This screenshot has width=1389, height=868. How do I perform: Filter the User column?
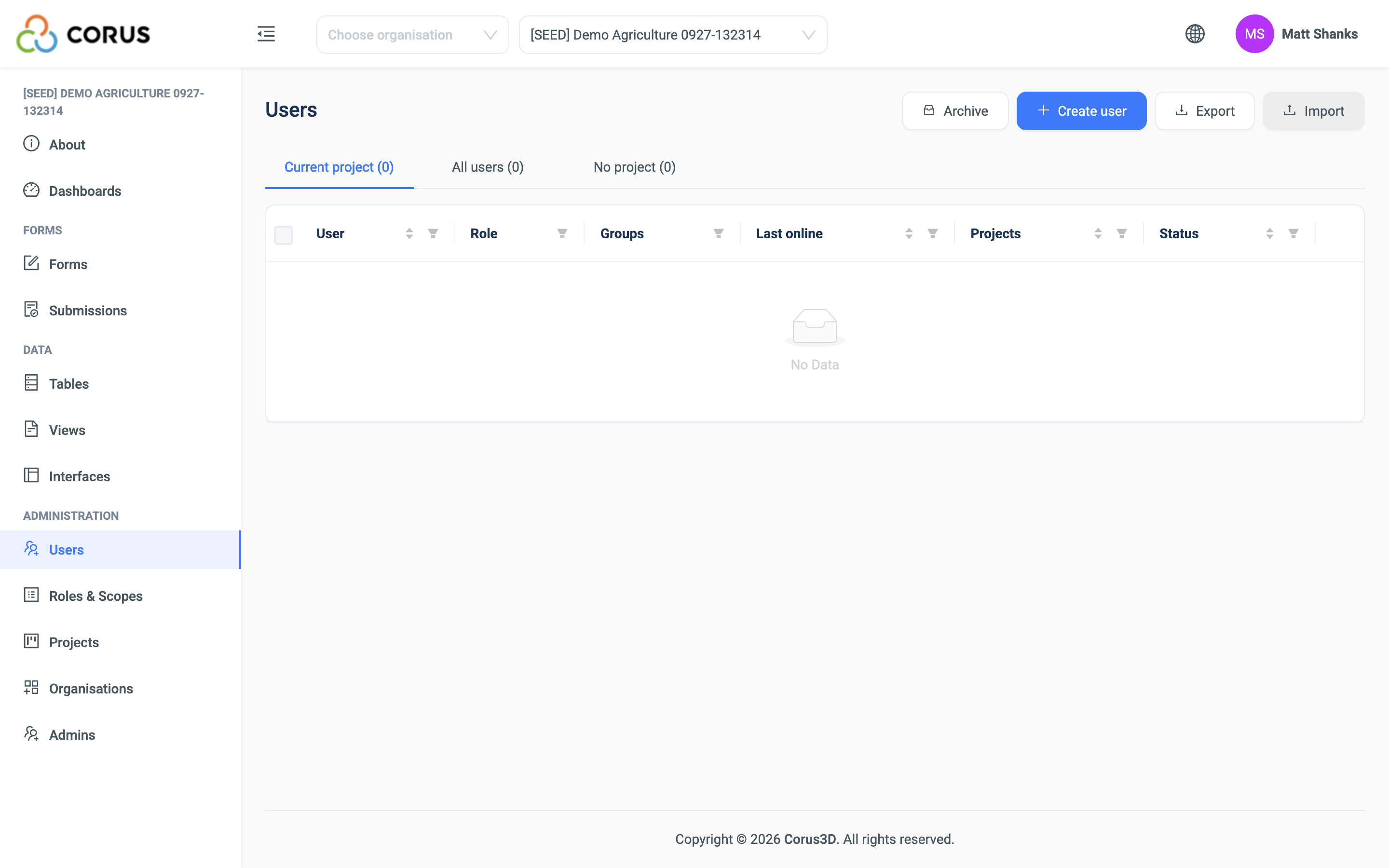pos(433,233)
